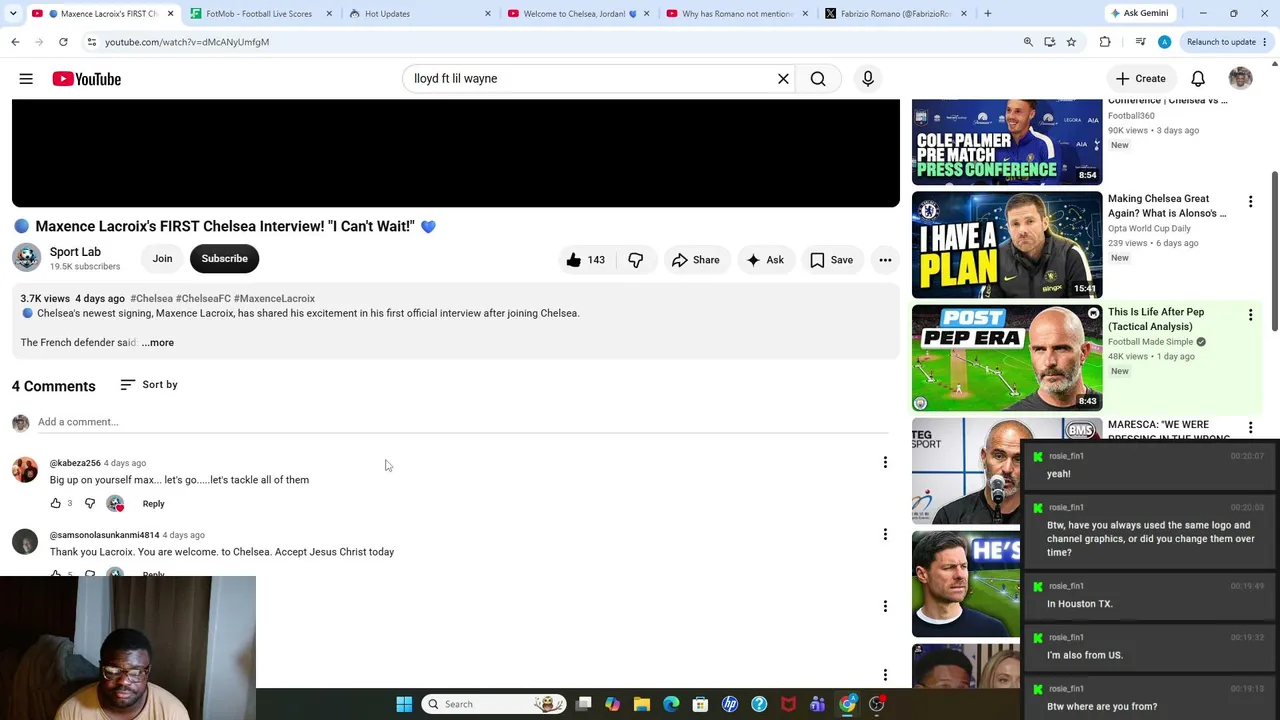Open options for Making Chelsea Great Again video

click(x=1250, y=202)
